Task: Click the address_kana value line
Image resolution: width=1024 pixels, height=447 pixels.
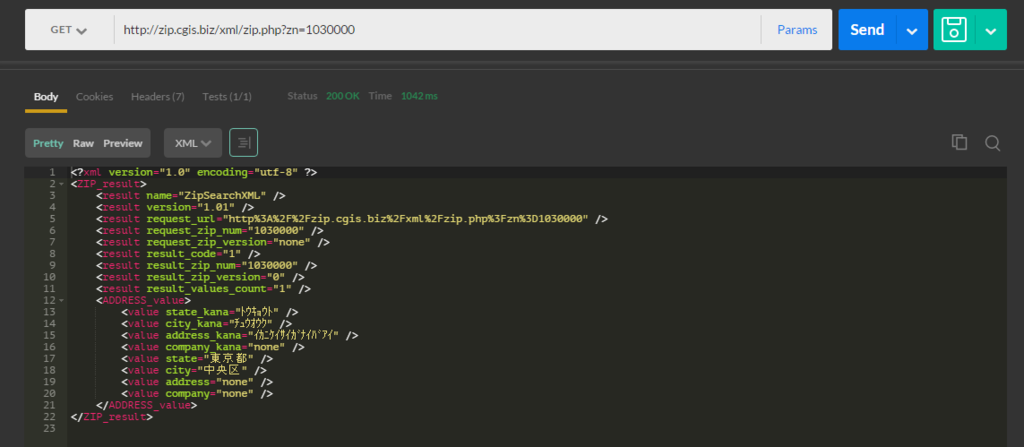Action: 240,335
